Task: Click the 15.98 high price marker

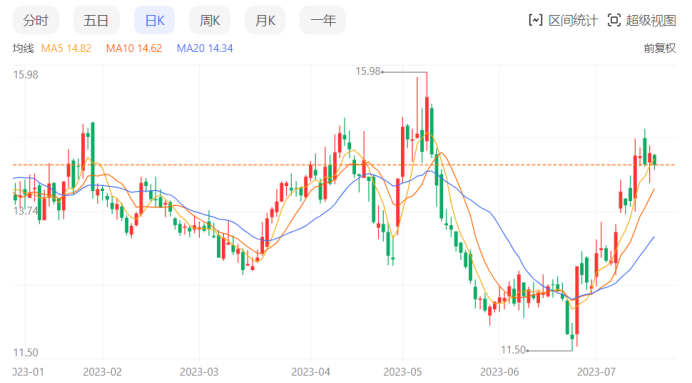Action: click(x=368, y=71)
